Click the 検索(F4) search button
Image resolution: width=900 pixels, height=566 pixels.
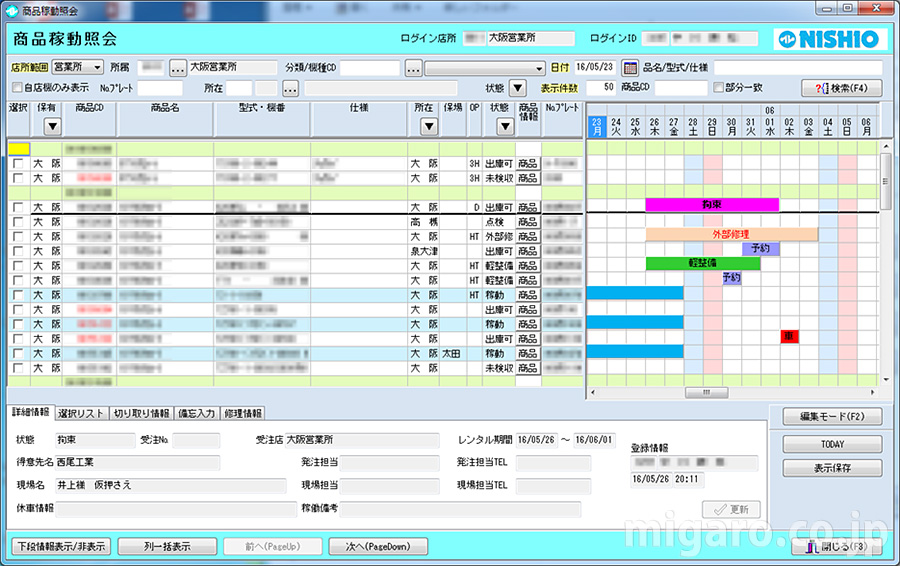(842, 88)
